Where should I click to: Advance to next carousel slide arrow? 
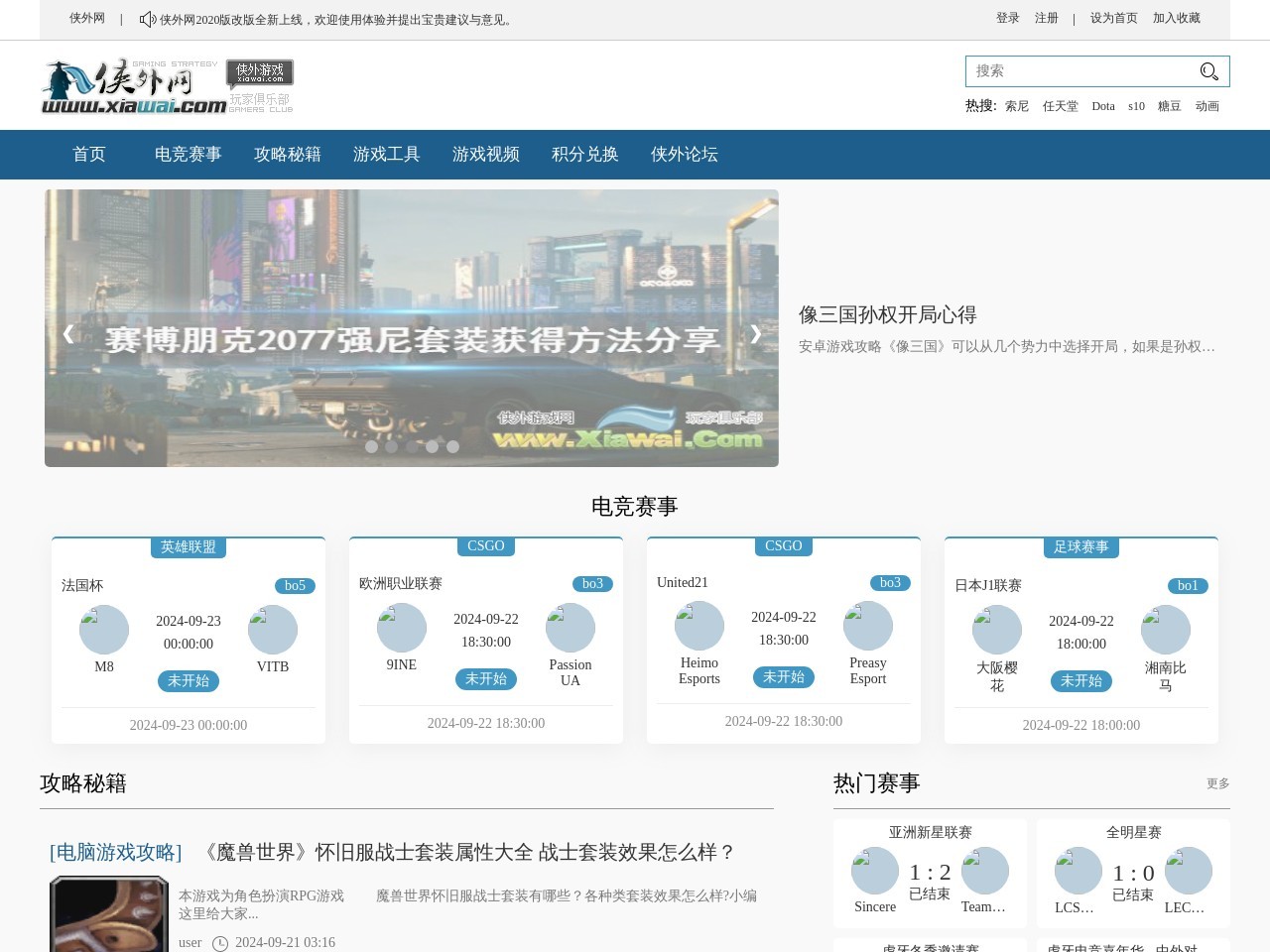[x=756, y=334]
